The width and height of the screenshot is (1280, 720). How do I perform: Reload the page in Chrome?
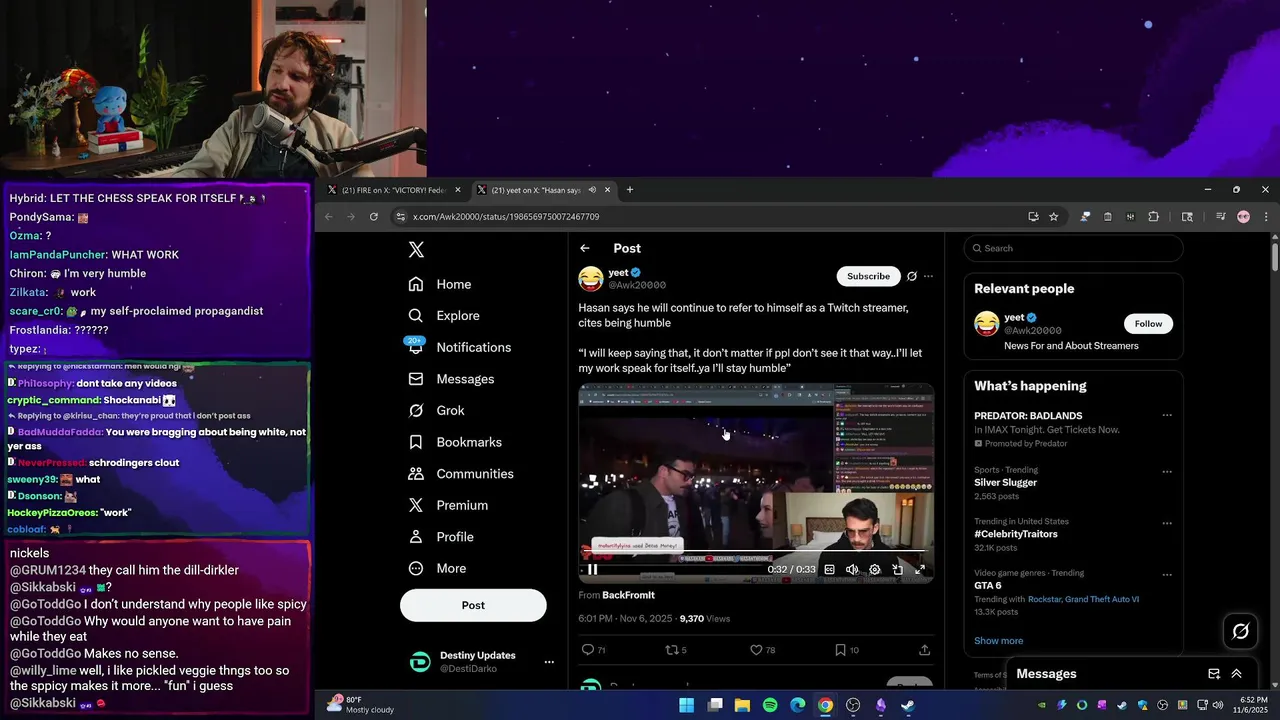click(x=374, y=216)
